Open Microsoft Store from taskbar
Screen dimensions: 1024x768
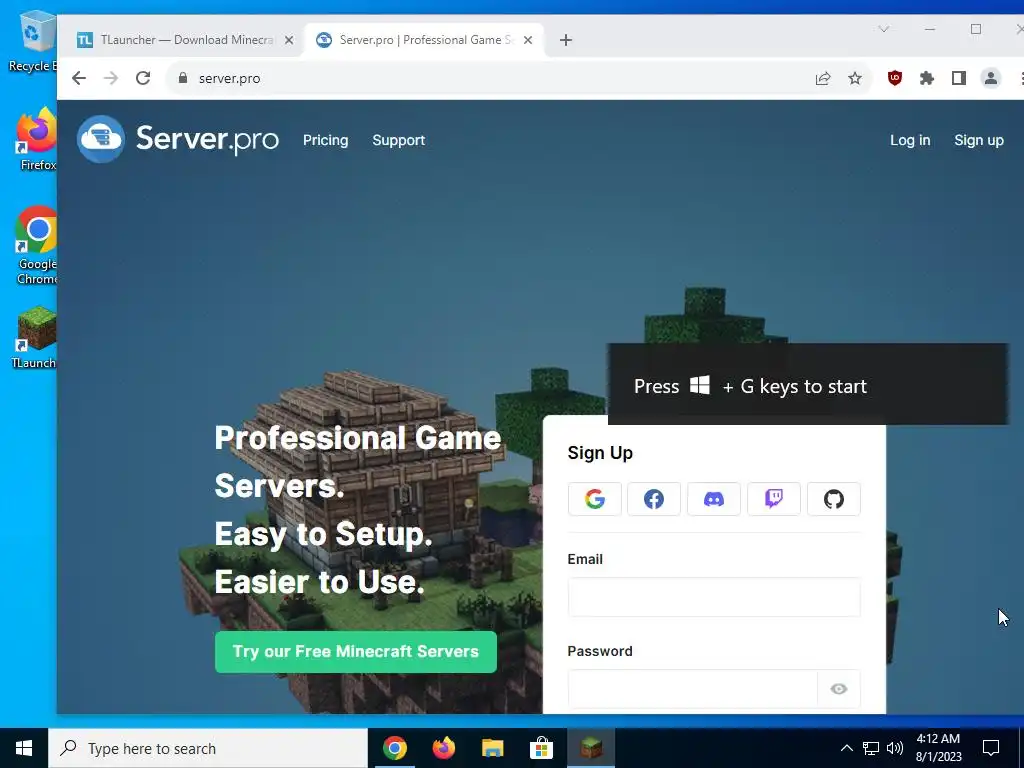tap(541, 748)
